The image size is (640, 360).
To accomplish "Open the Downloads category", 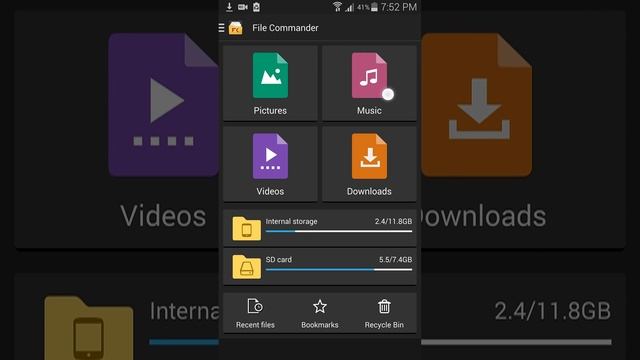I will (369, 164).
